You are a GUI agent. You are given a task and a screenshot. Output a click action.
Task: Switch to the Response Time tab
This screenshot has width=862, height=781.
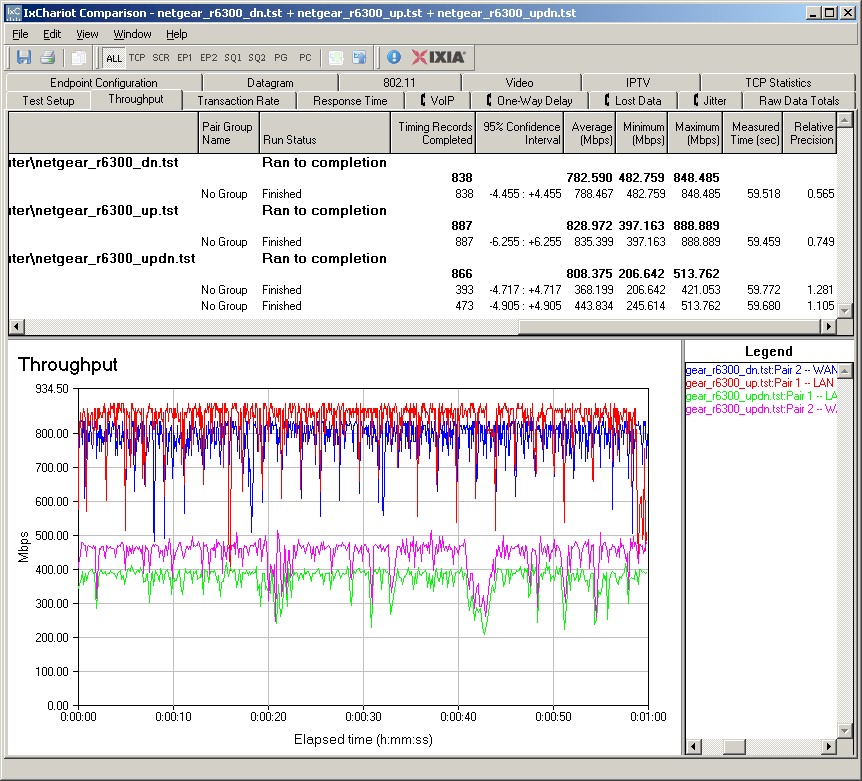coord(350,101)
